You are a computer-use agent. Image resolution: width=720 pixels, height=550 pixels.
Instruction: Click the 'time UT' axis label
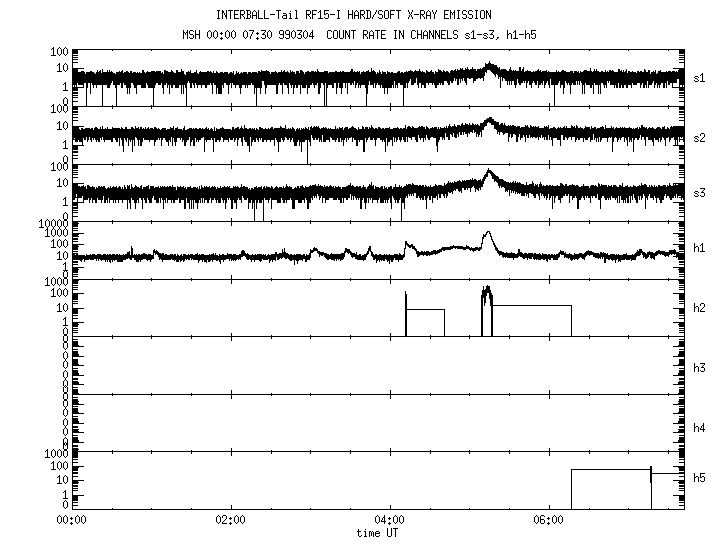[x=378, y=532]
